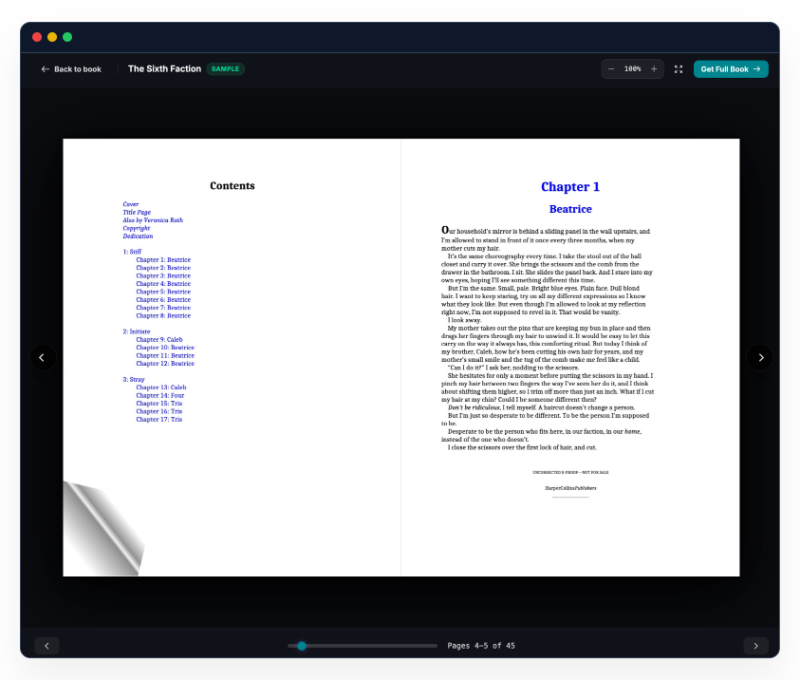The image size is (800, 680).
Task: Jump to Chapter 5: Beatrice
Action: (163, 292)
